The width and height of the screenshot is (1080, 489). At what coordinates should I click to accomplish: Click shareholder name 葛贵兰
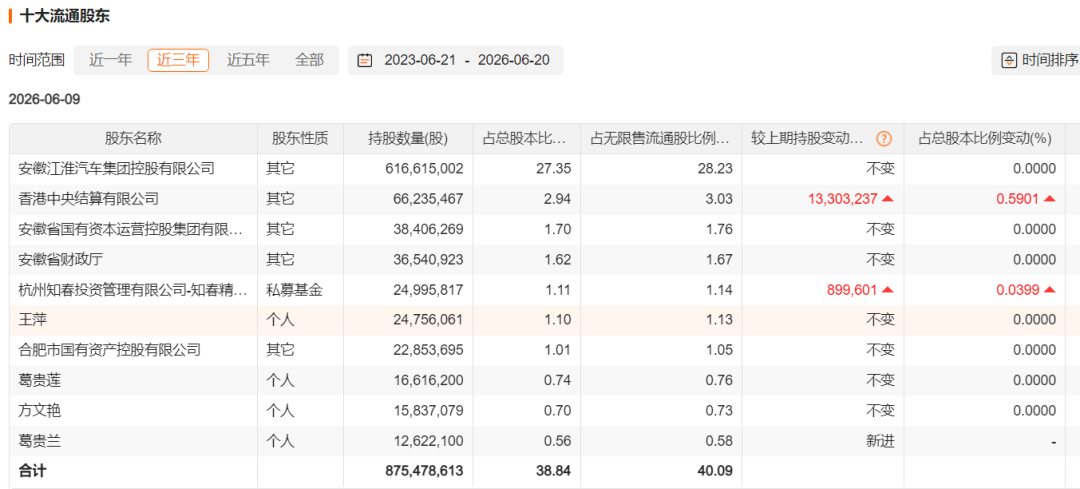coord(40,441)
